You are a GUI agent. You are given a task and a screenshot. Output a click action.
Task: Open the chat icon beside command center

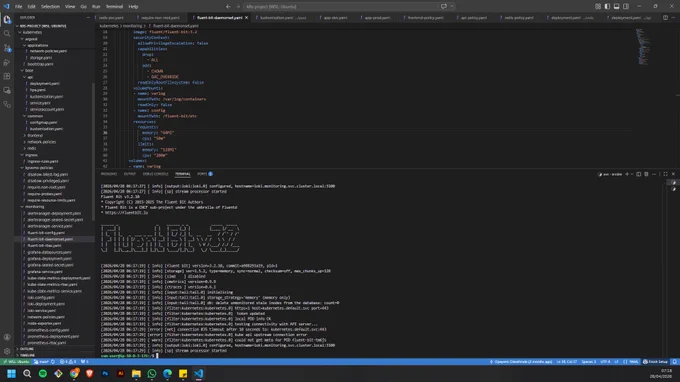tap(444, 7)
